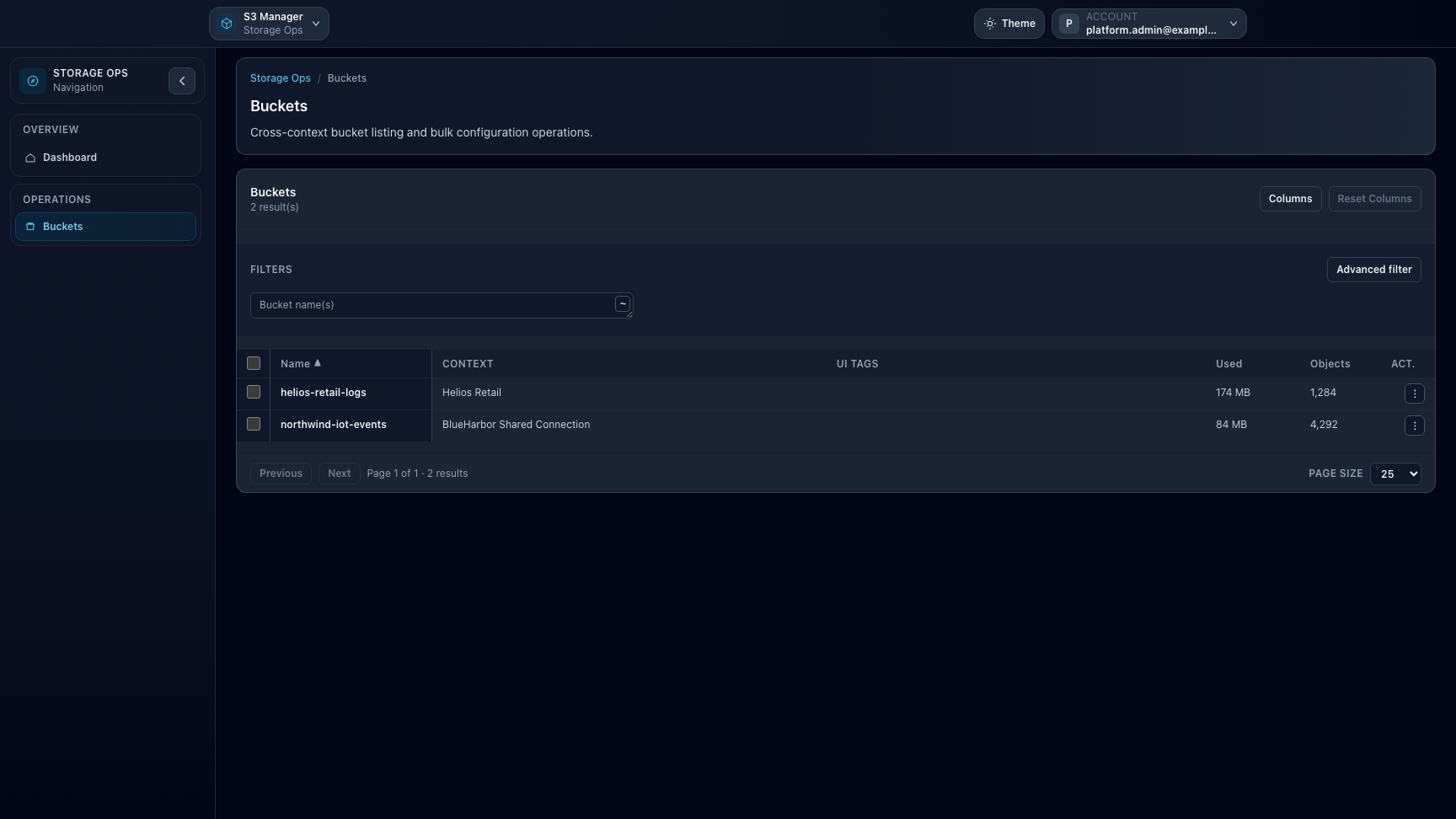Click the P account avatar icon
This screenshot has width=1456, height=819.
click(x=1068, y=23)
